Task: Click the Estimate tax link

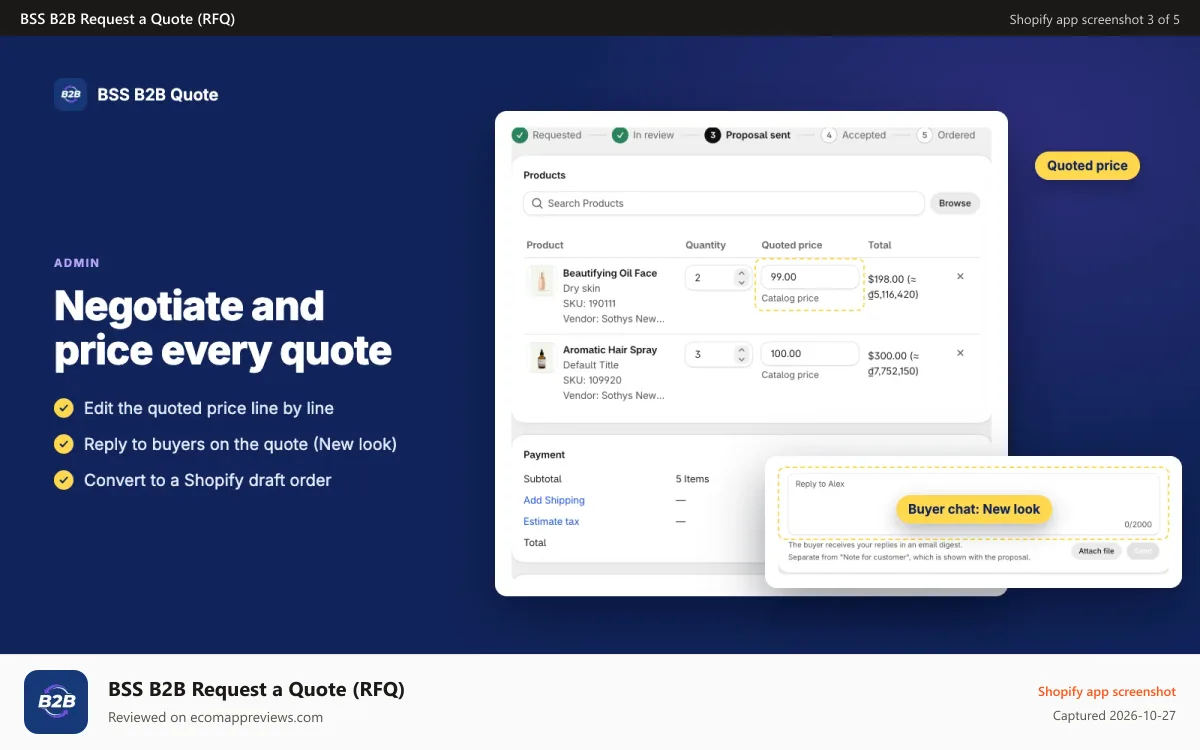Action: click(551, 521)
